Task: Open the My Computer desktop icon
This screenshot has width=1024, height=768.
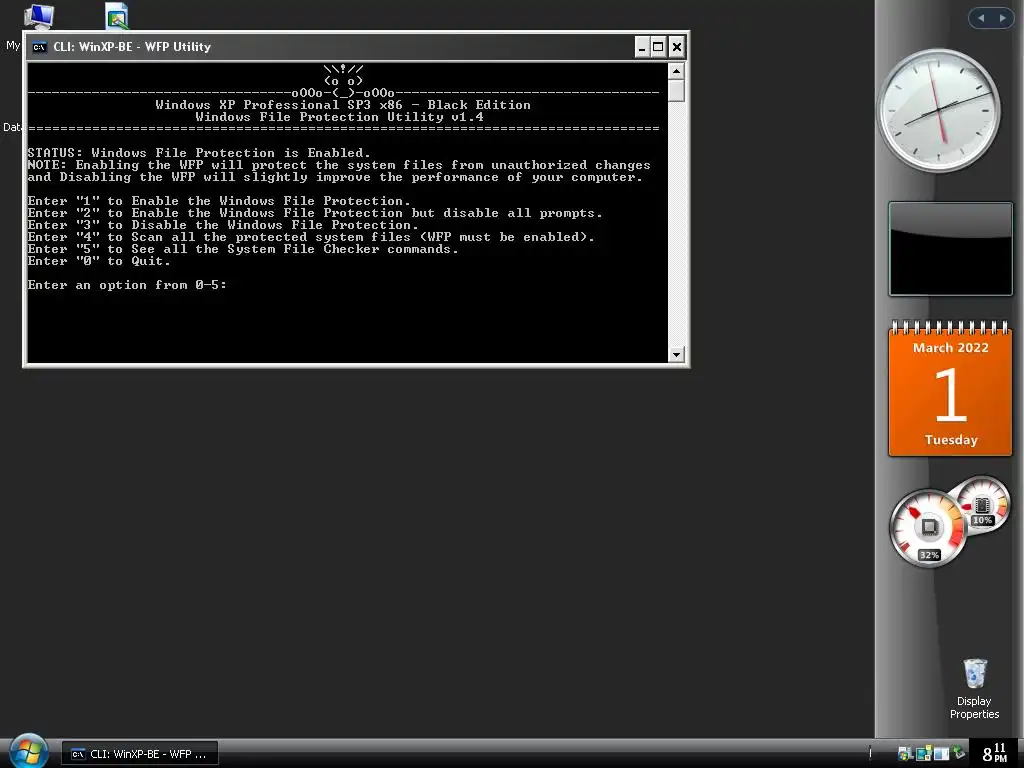Action: (x=39, y=16)
